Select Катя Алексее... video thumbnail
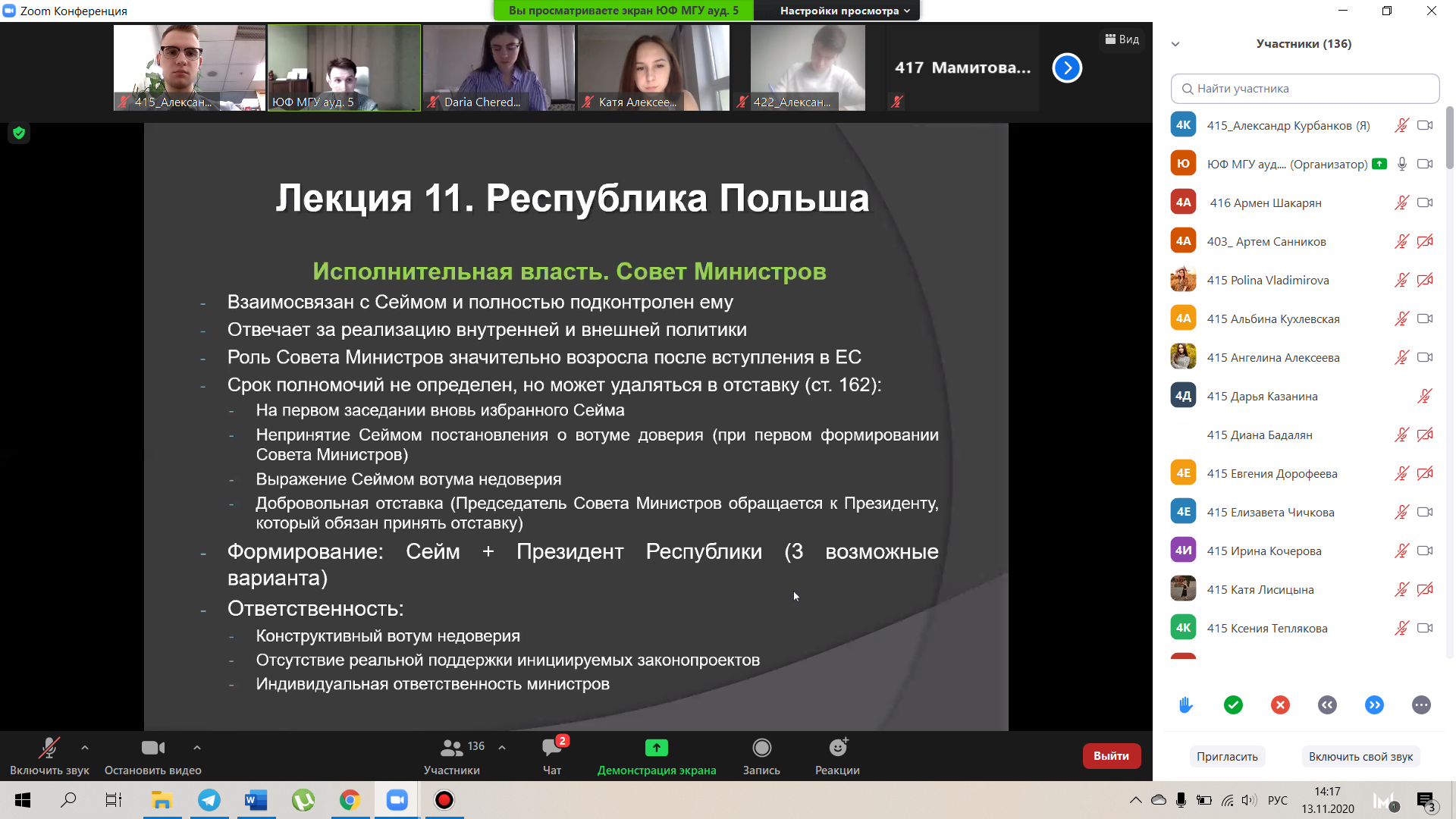Image resolution: width=1456 pixels, height=819 pixels. coord(654,68)
